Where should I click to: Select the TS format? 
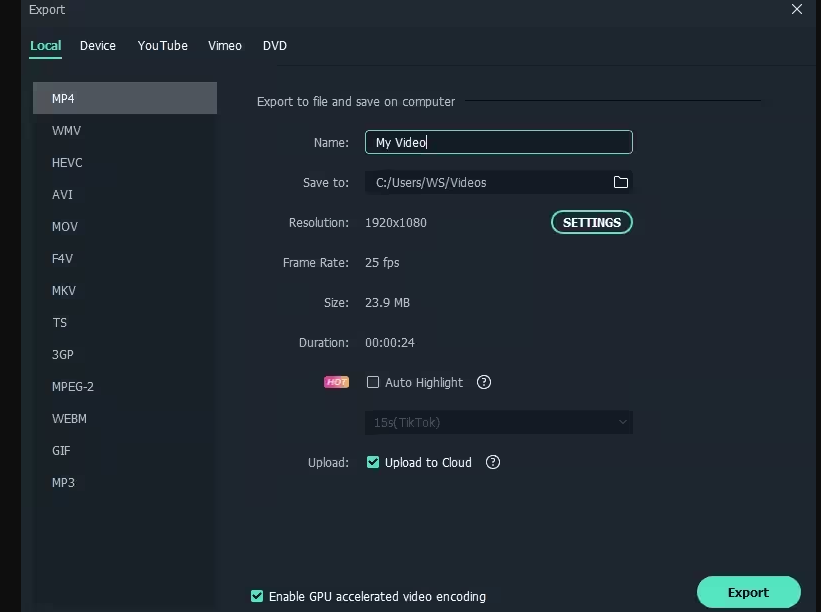125,322
